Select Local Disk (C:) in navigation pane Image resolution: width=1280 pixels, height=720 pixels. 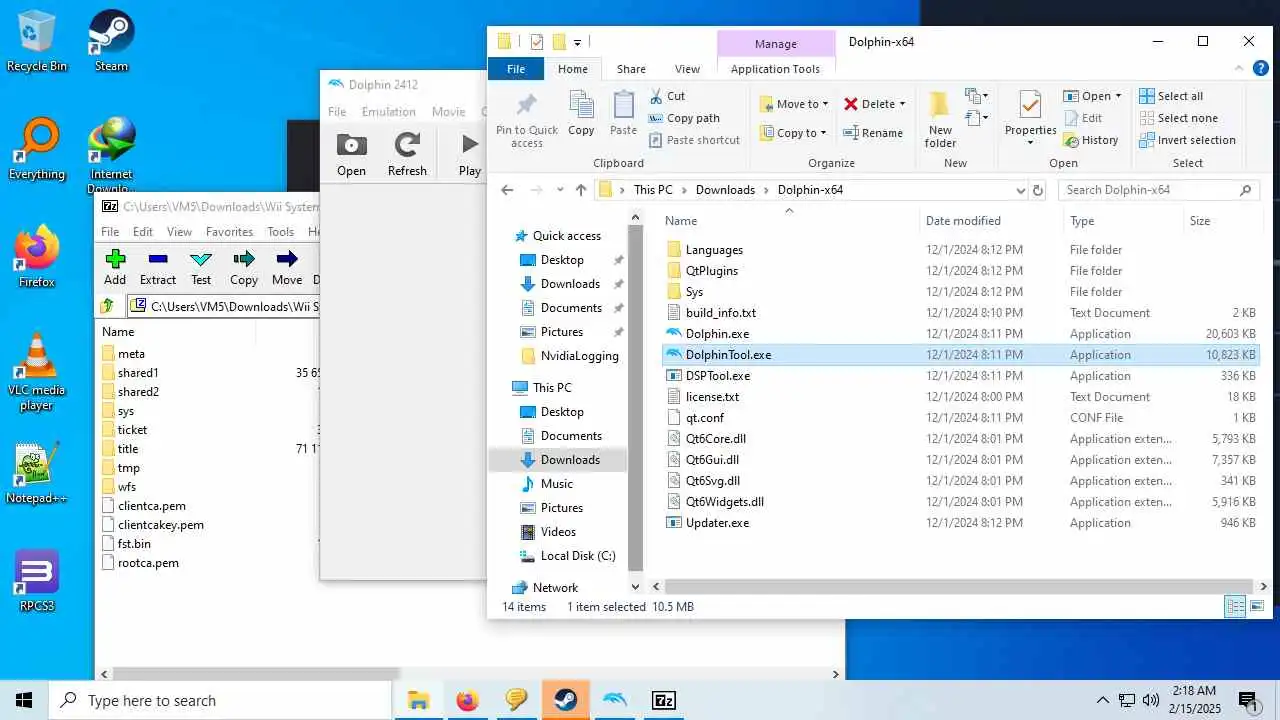tap(577, 556)
